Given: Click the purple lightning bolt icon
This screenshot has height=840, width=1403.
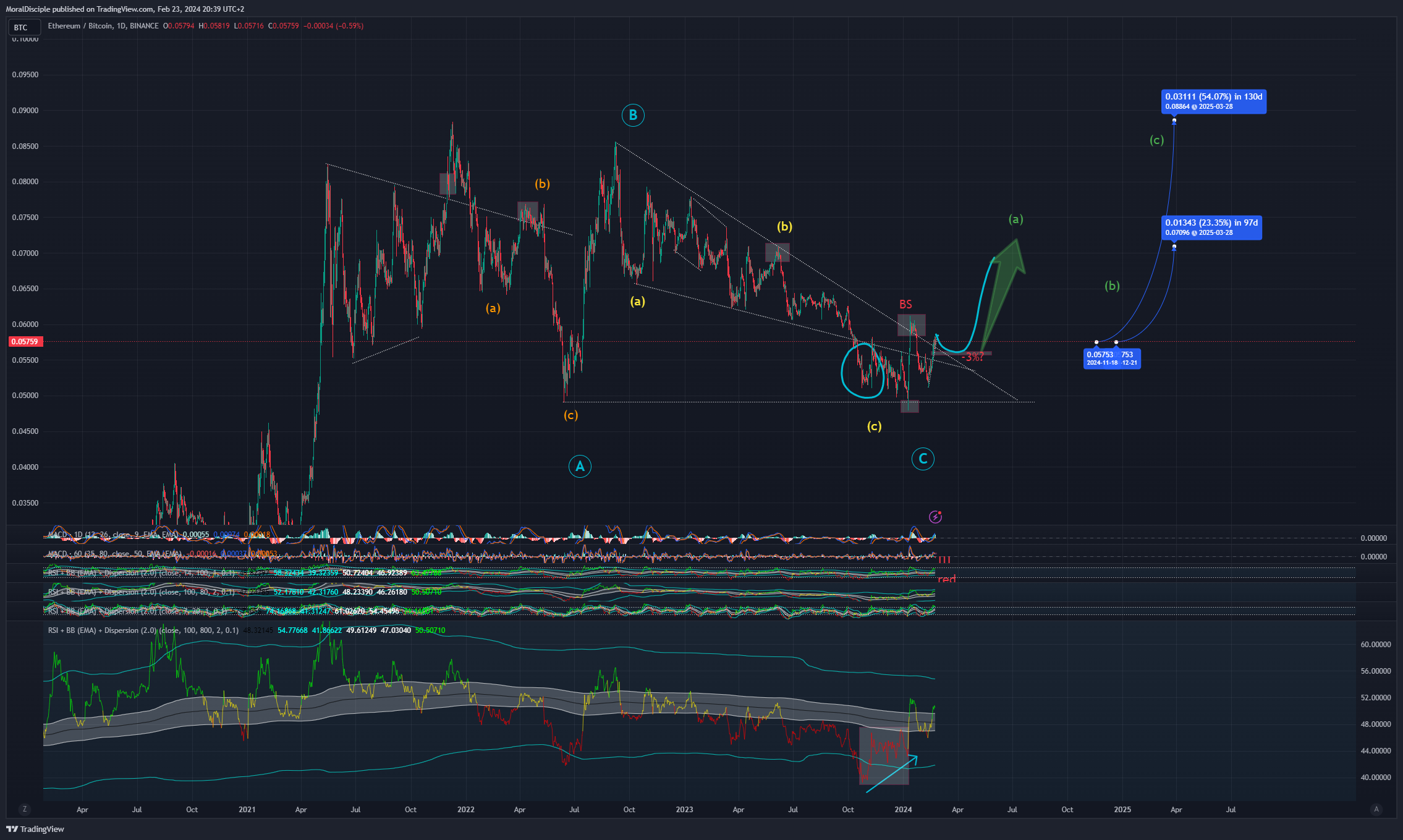Looking at the screenshot, I should (x=936, y=517).
